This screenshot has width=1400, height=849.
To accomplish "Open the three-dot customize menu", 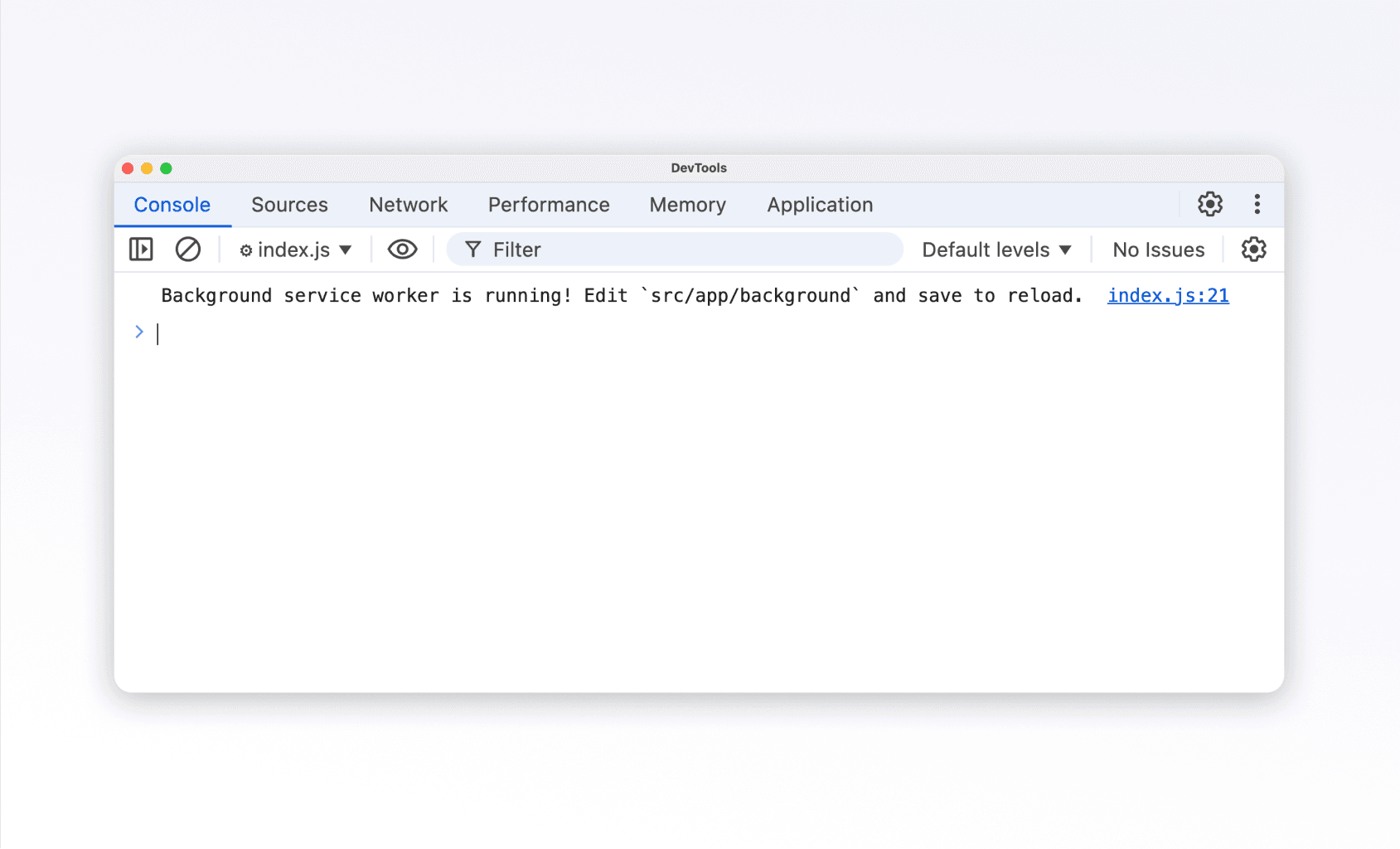I will click(x=1257, y=204).
